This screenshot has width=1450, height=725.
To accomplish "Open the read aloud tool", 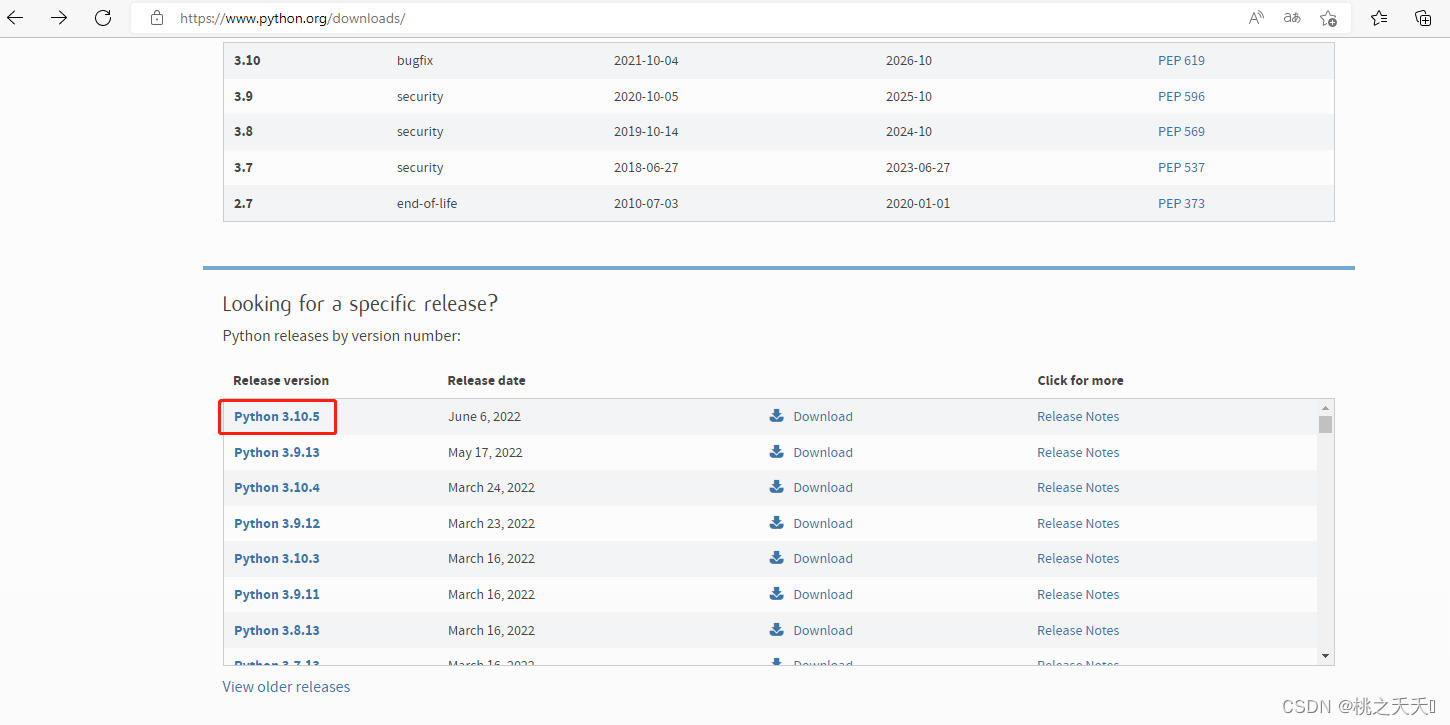I will 1257,18.
